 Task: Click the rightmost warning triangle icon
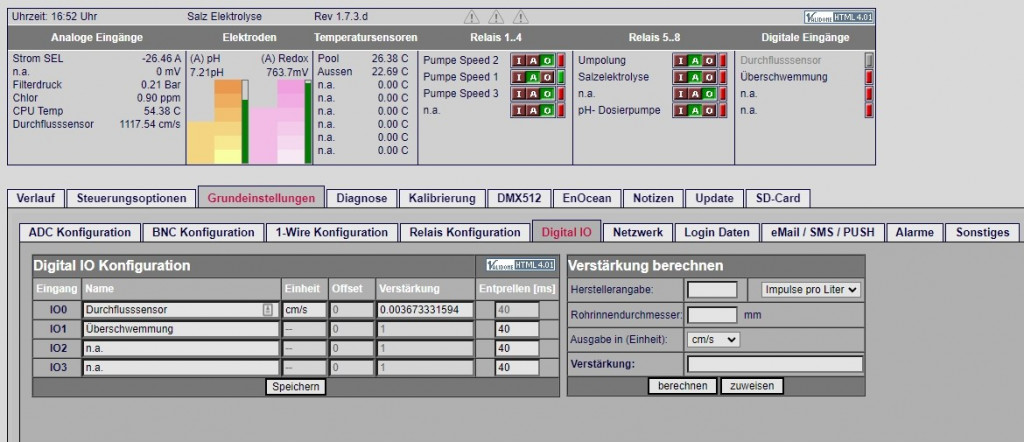(520, 17)
